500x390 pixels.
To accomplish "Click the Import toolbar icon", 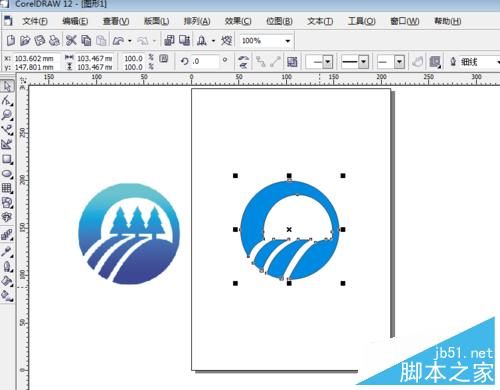I will pyautogui.click(x=169, y=41).
